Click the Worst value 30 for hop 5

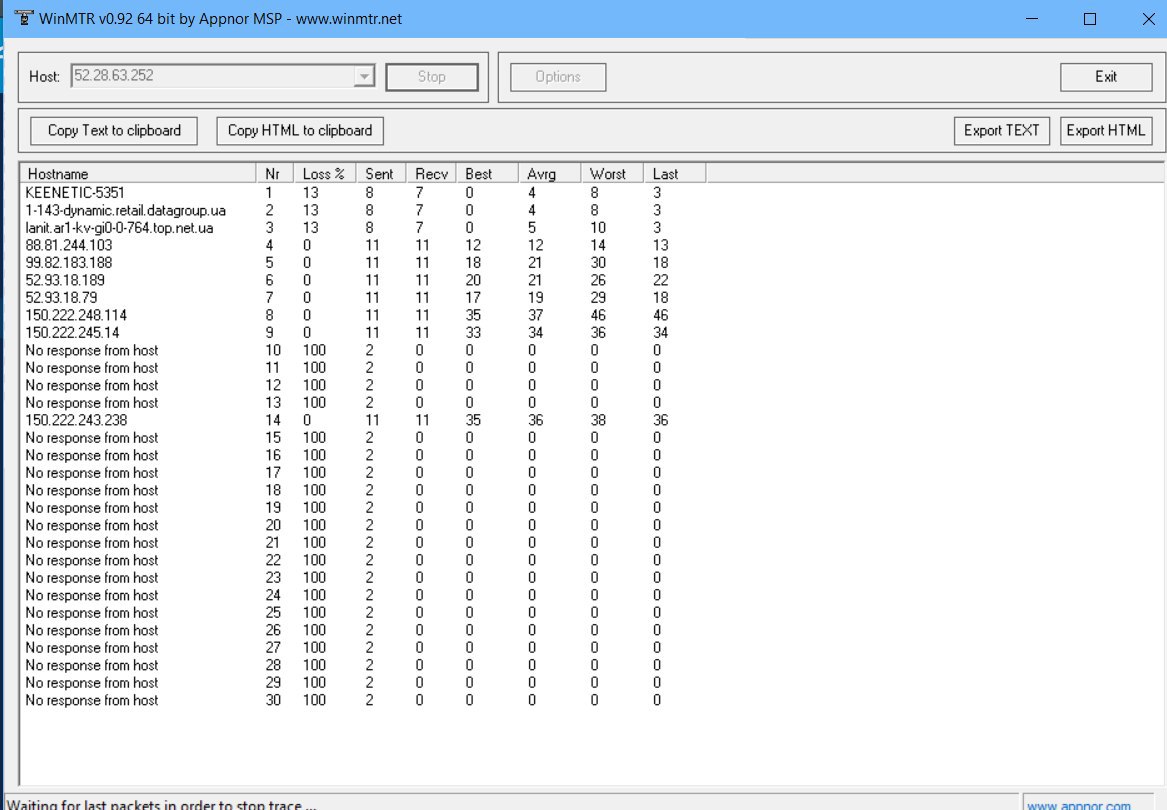[x=598, y=263]
